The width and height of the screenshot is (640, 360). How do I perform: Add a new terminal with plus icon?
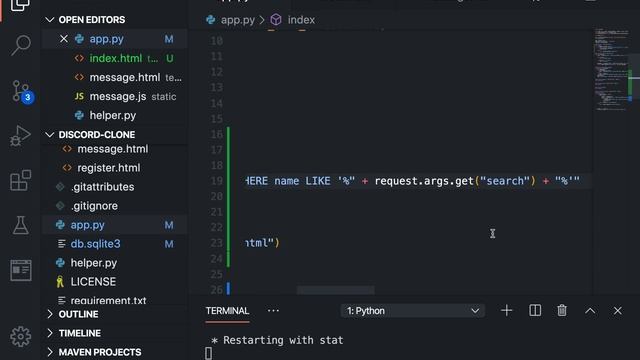(507, 311)
